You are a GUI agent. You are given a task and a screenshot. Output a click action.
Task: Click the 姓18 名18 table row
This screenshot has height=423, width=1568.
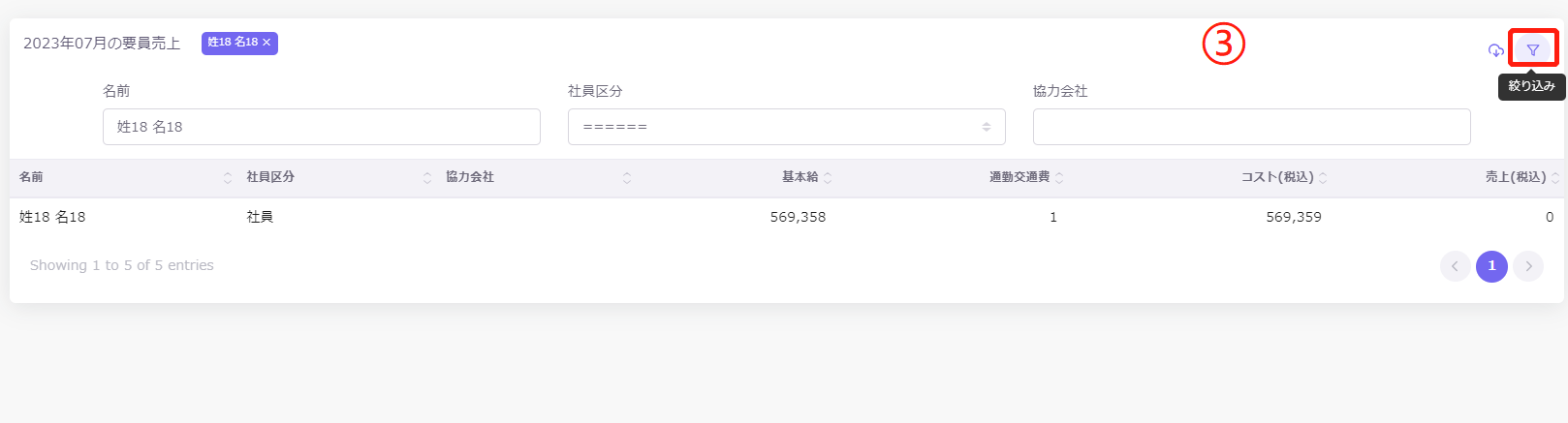coord(52,217)
